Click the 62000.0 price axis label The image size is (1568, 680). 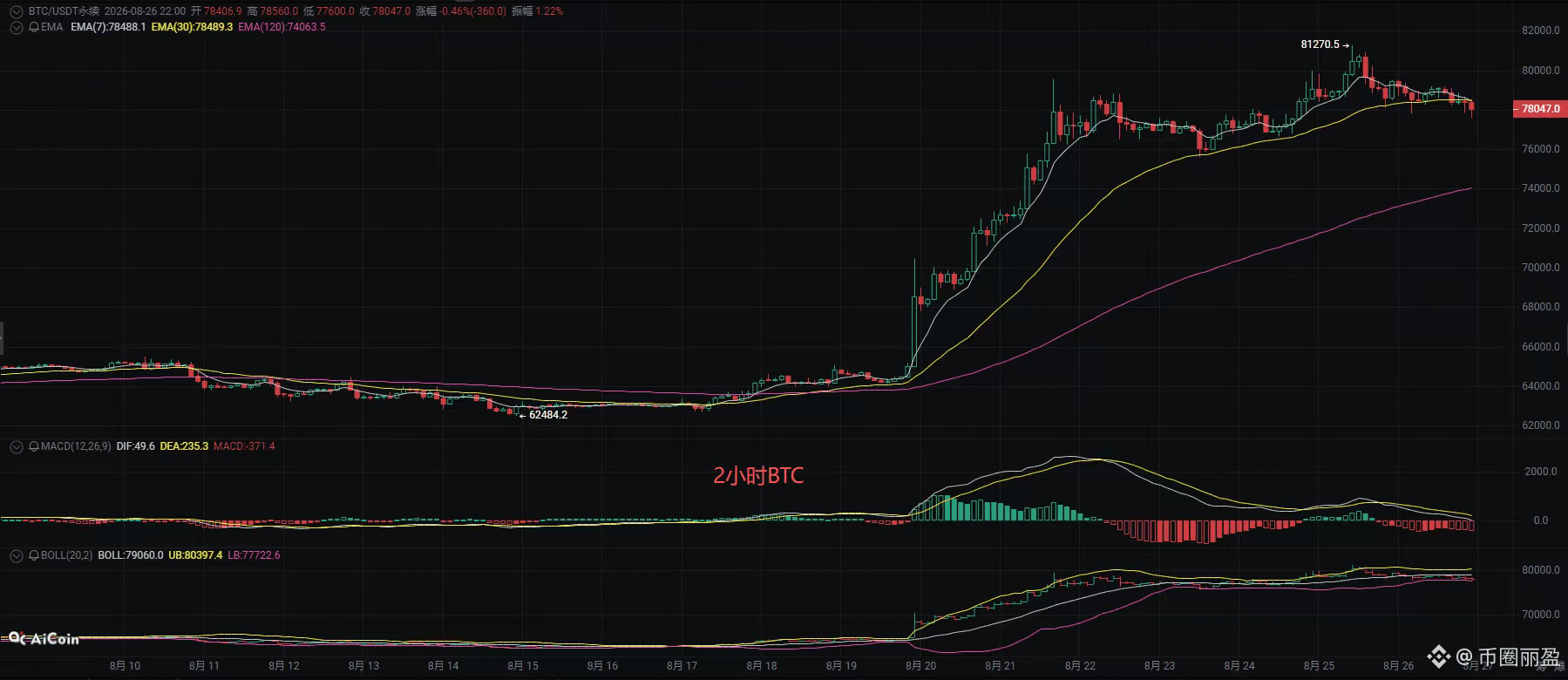coord(1541,425)
